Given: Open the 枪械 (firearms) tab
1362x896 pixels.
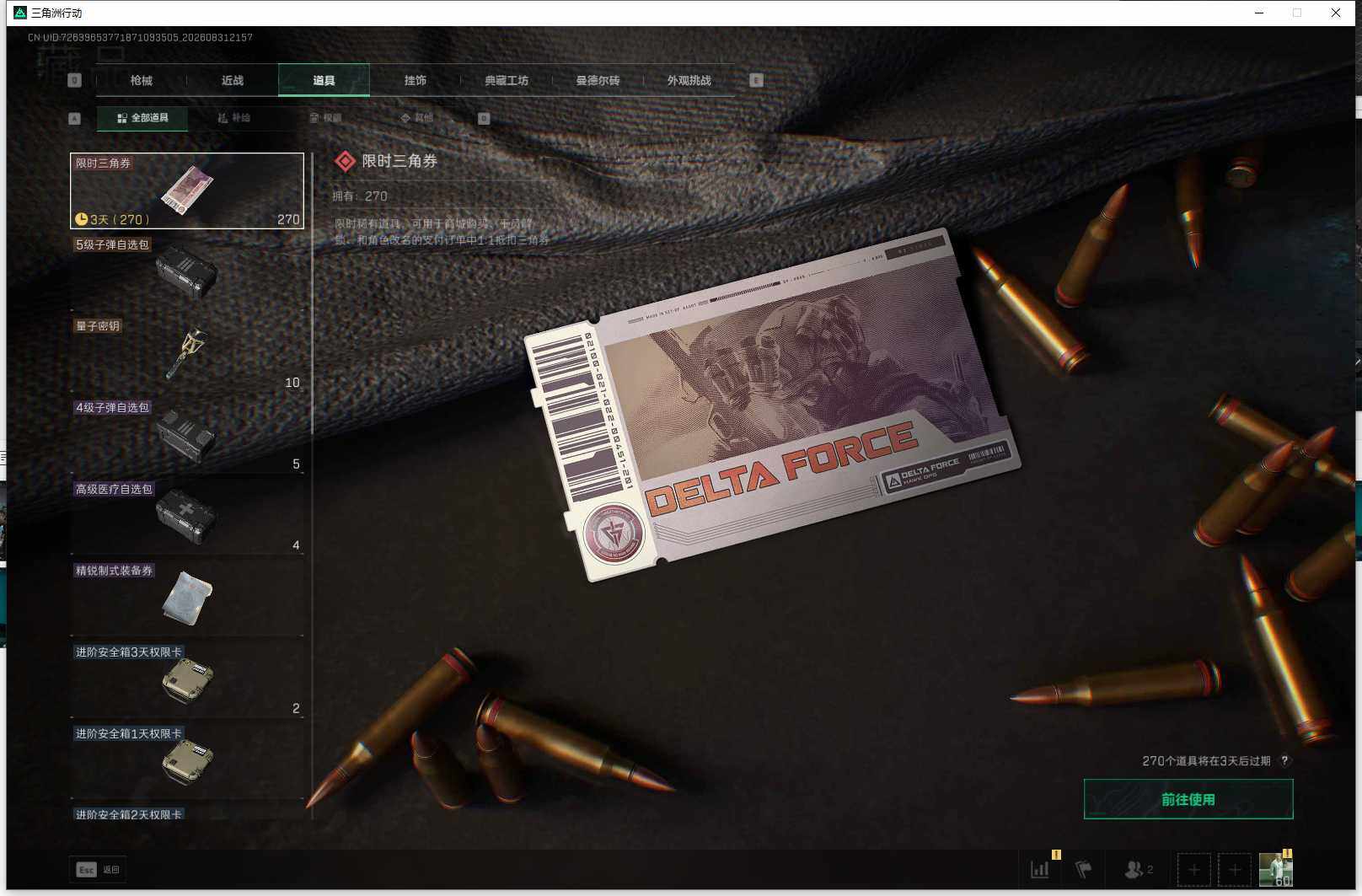Looking at the screenshot, I should pyautogui.click(x=142, y=80).
